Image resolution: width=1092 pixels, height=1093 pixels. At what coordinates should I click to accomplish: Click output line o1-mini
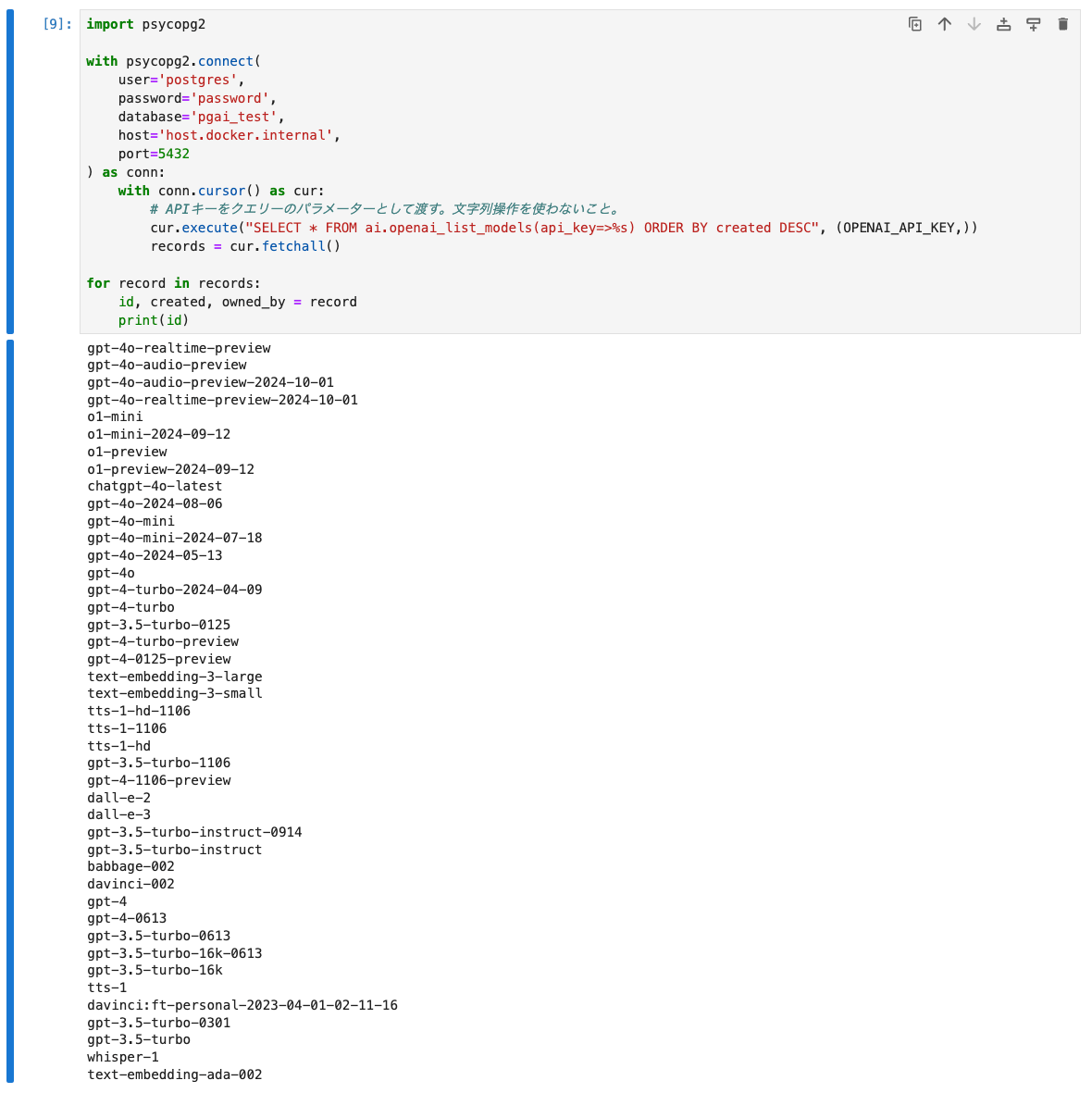115,416
